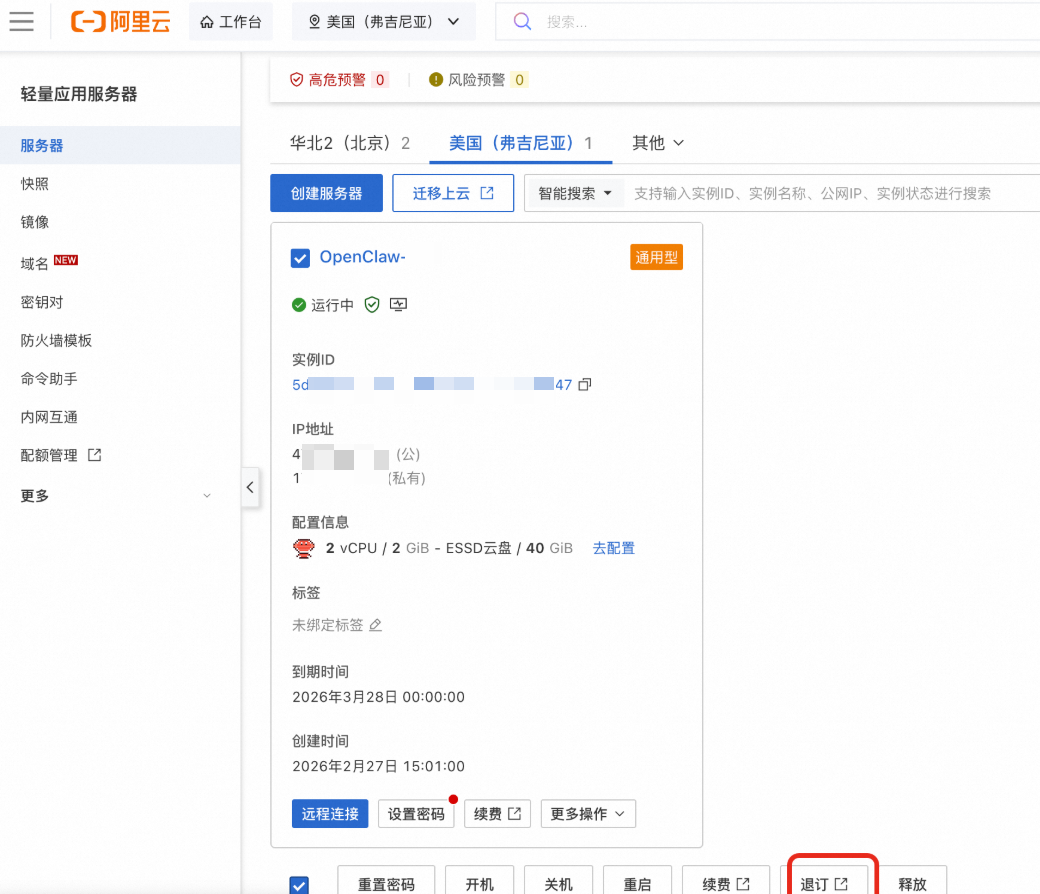This screenshot has height=894, width=1040.
Task: Click 续费 button inside the server card
Action: (x=497, y=814)
